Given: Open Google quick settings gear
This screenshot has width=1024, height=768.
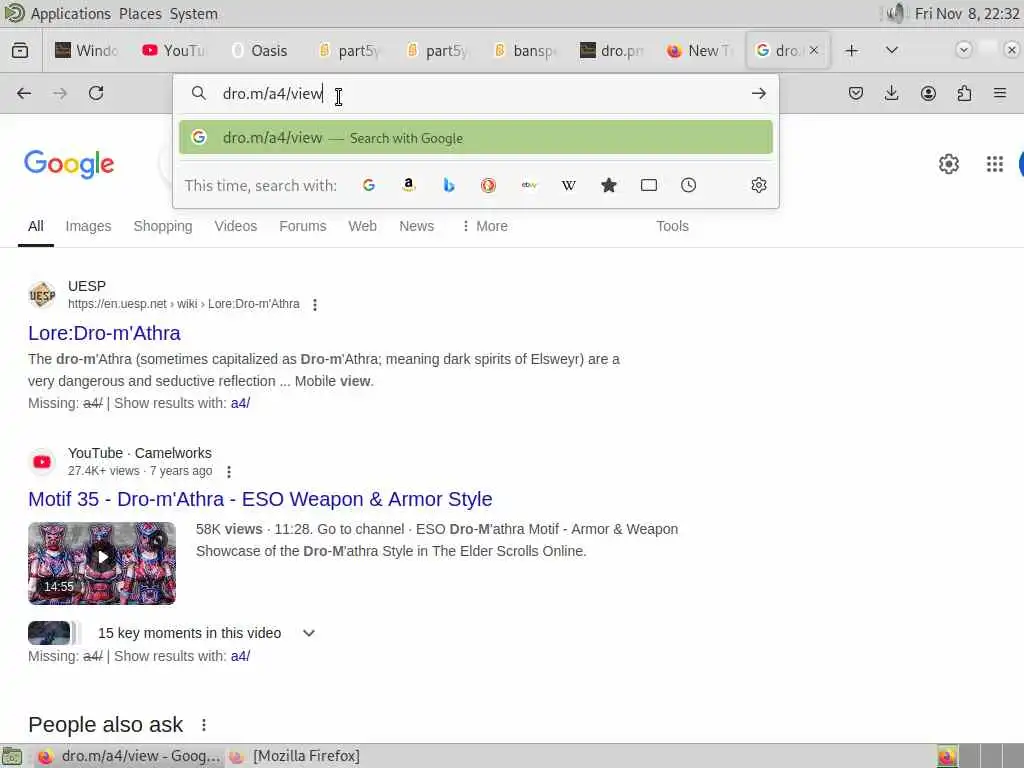Looking at the screenshot, I should click(x=948, y=164).
